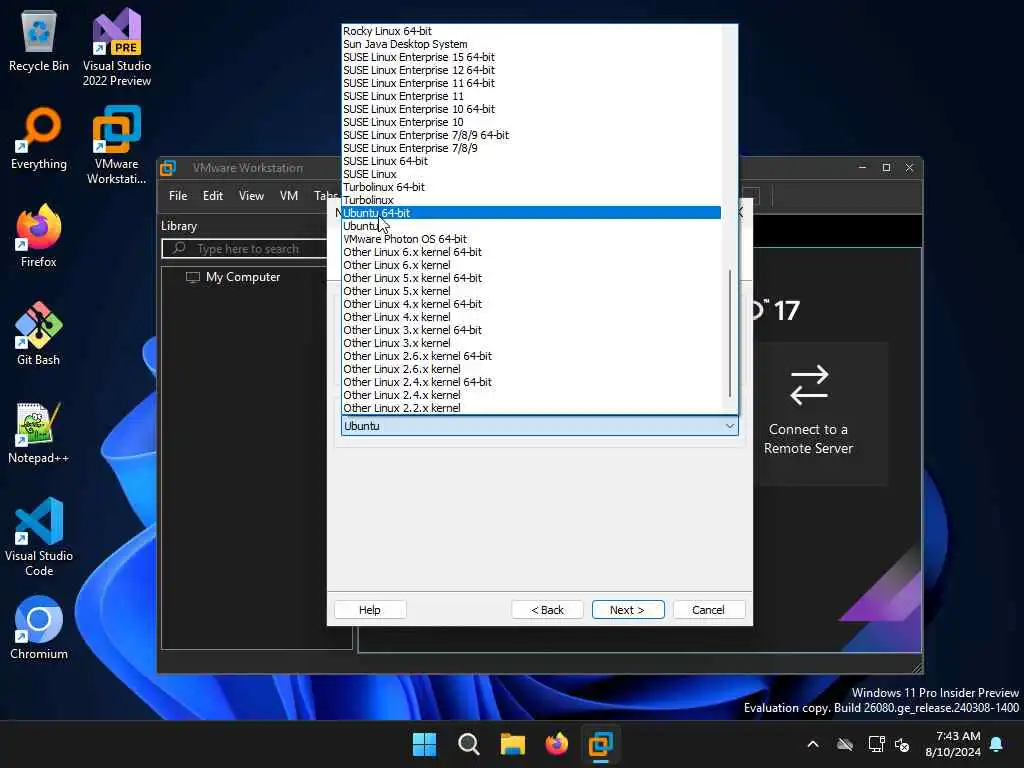Select SUSE Linux Enterprise 7/8/9 64-bit

click(531, 135)
